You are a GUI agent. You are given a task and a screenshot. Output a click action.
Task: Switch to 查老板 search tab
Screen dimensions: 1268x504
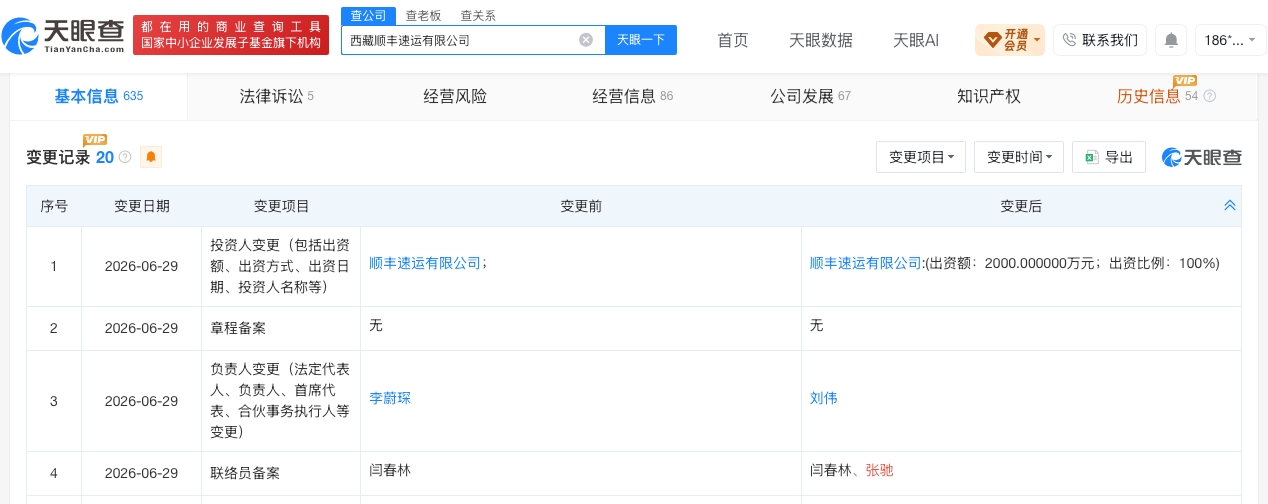point(423,15)
